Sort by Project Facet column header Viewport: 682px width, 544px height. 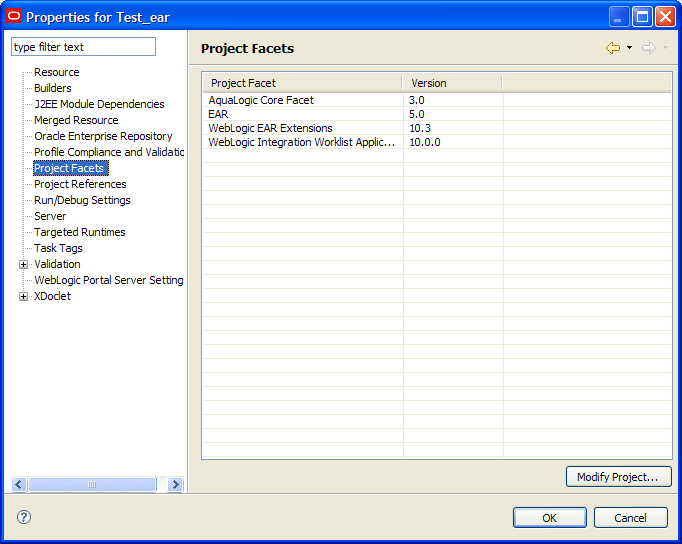click(x=303, y=83)
